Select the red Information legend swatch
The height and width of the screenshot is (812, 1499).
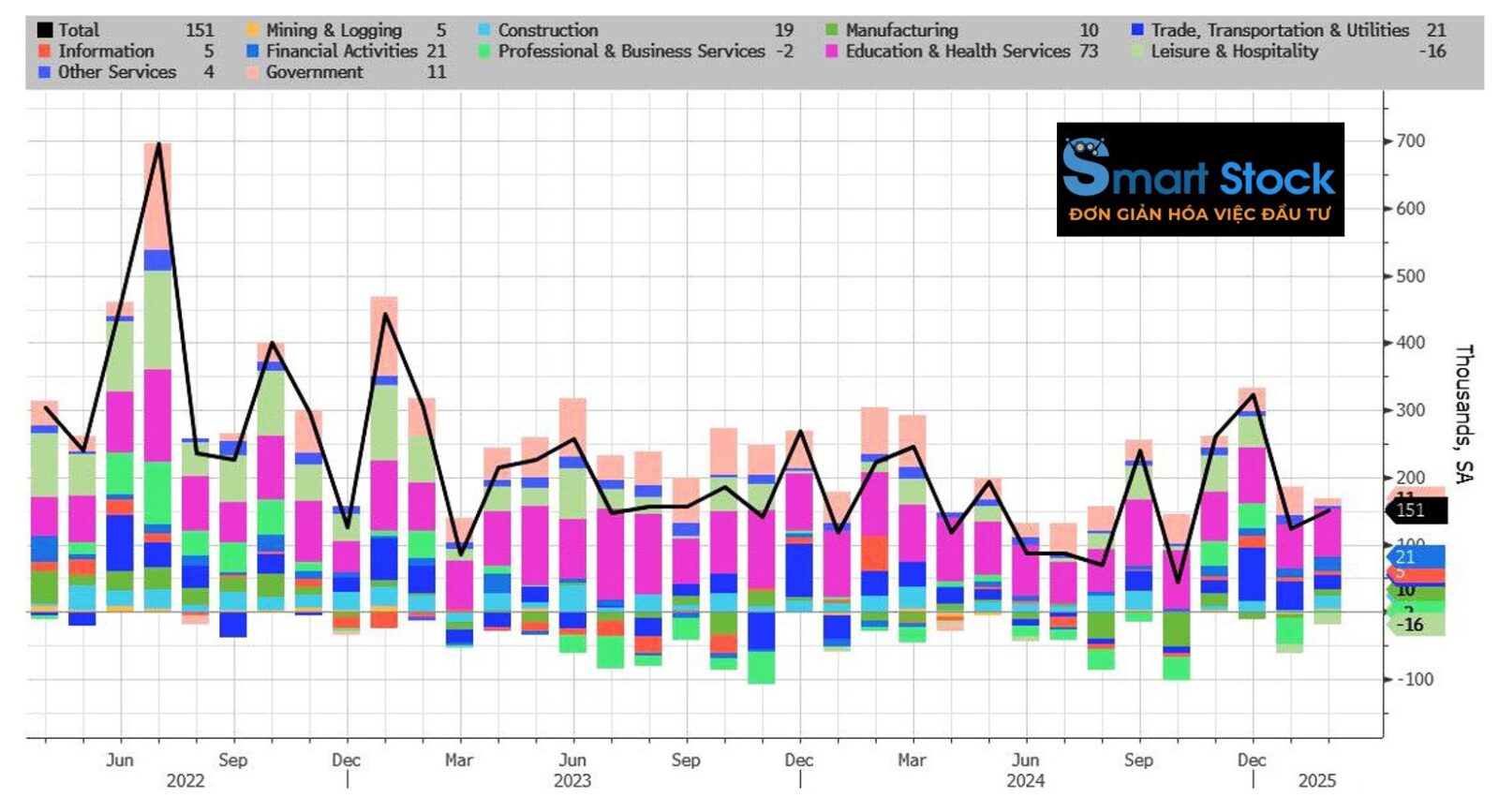tap(44, 52)
